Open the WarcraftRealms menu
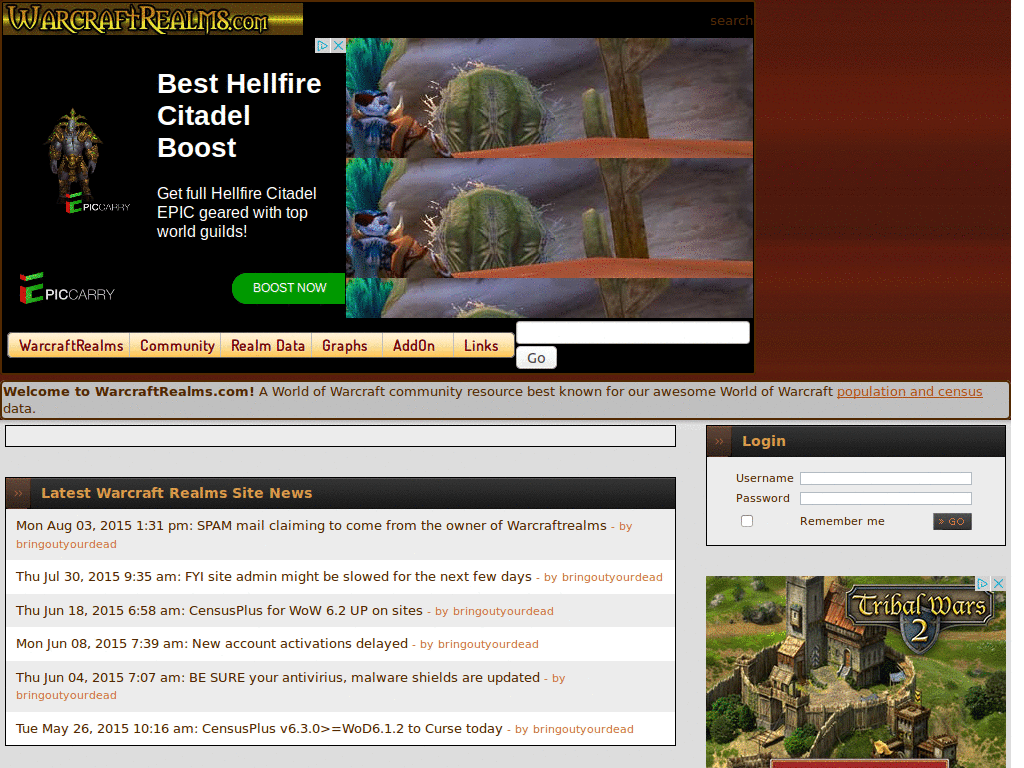The width and height of the screenshot is (1024, 768). [71, 345]
